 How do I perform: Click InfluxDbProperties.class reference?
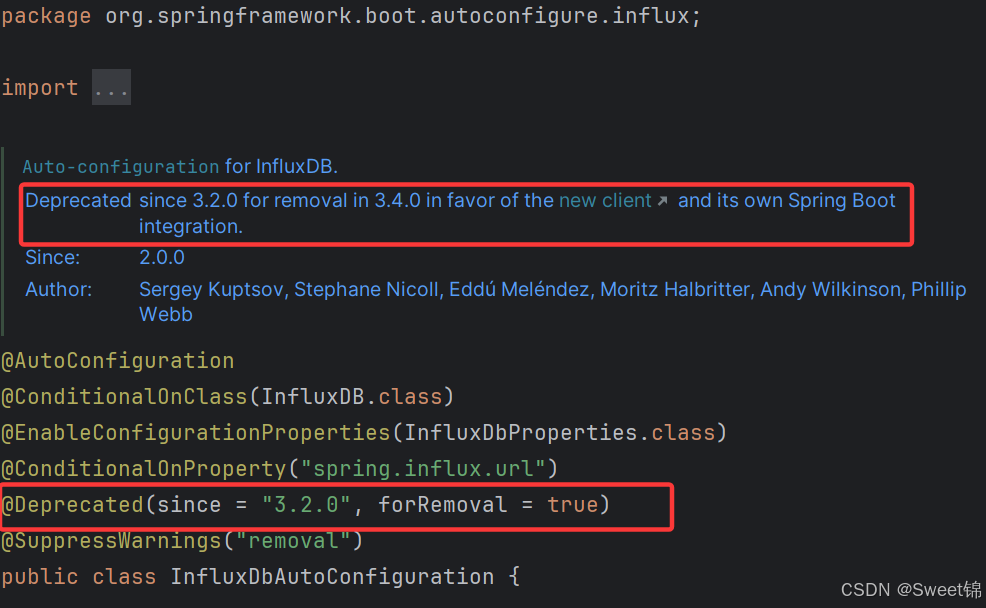pos(560,433)
